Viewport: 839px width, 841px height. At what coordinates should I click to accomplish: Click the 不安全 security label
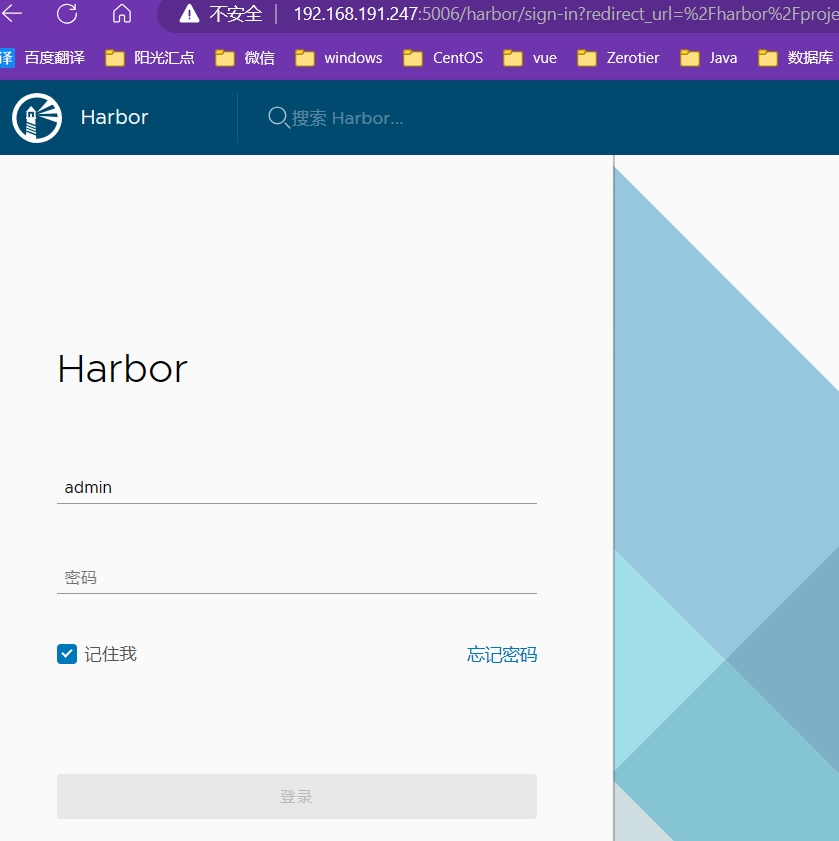tap(235, 14)
